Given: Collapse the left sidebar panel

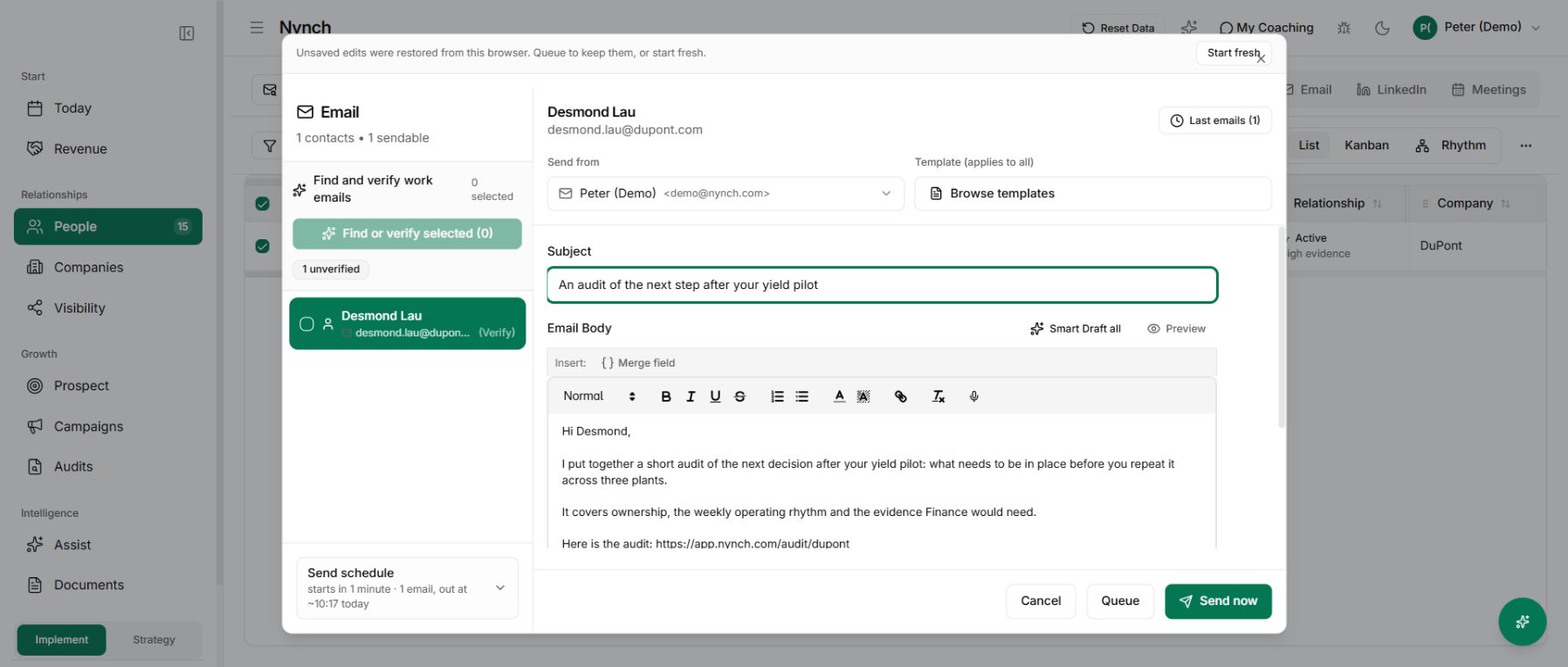Looking at the screenshot, I should tap(187, 33).
